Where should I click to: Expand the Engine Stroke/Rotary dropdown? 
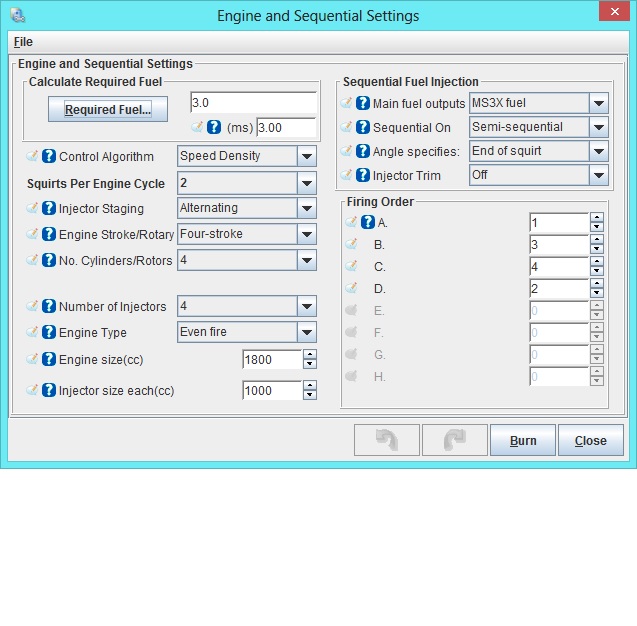[307, 234]
